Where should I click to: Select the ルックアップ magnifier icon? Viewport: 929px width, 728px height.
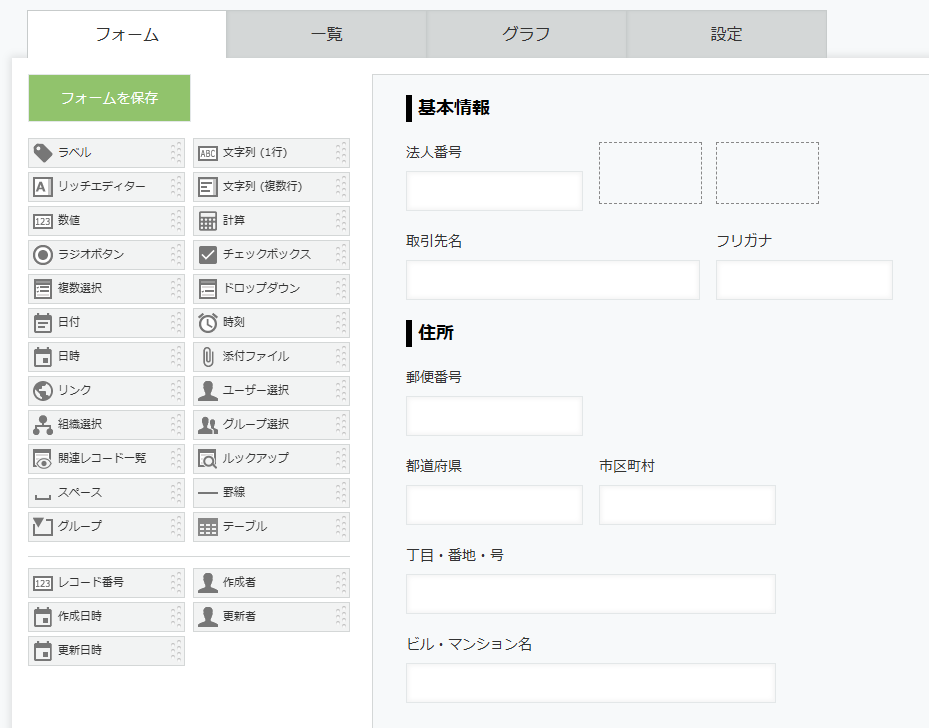pyautogui.click(x=207, y=458)
